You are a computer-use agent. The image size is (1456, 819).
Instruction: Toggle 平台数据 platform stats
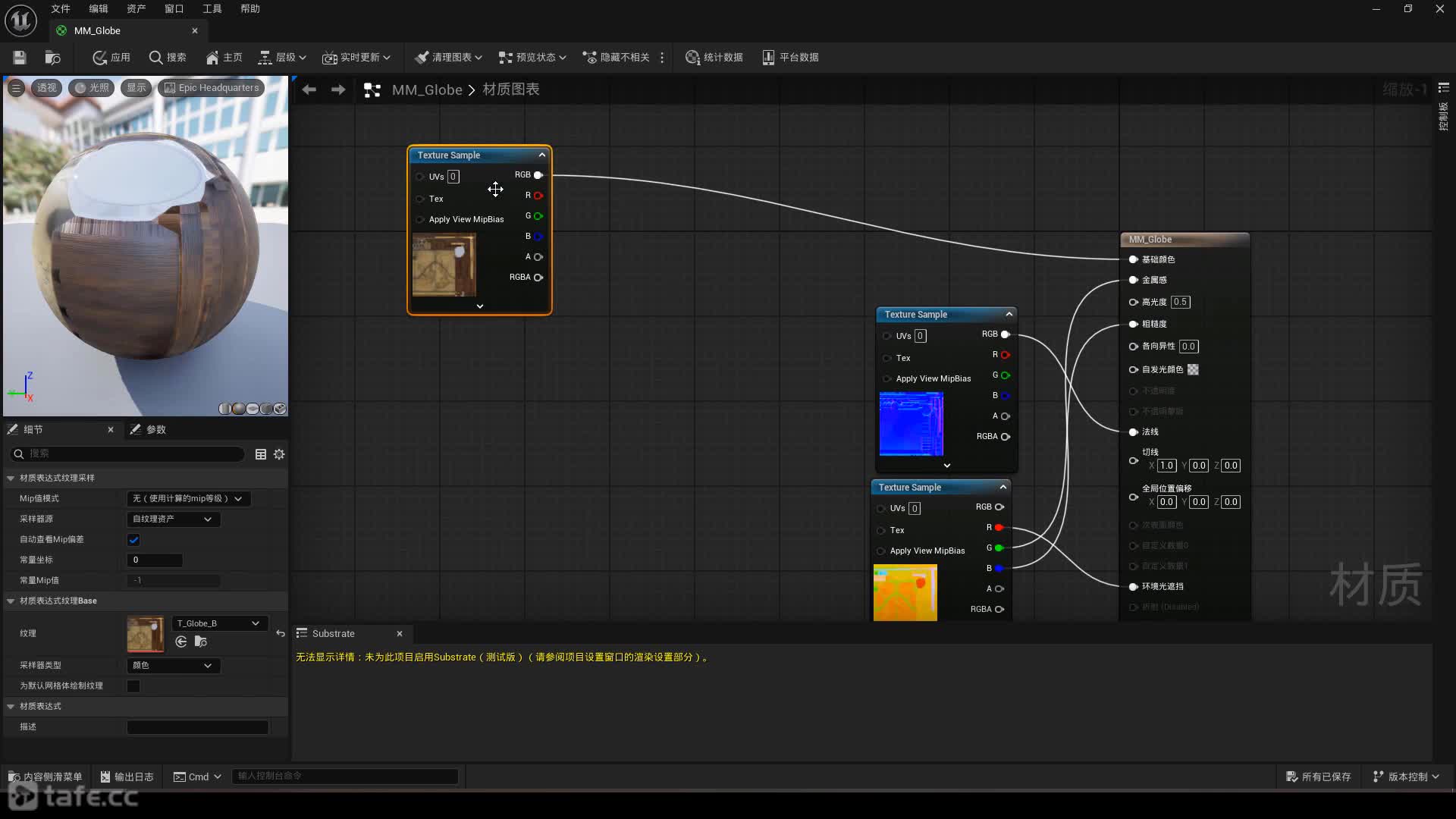click(790, 58)
